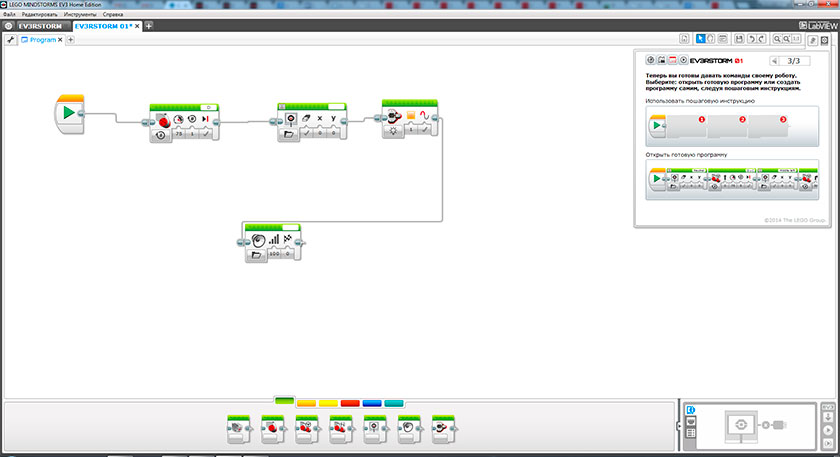Select the motor block port selector field
This screenshot has width=840, height=457.
click(x=208, y=108)
